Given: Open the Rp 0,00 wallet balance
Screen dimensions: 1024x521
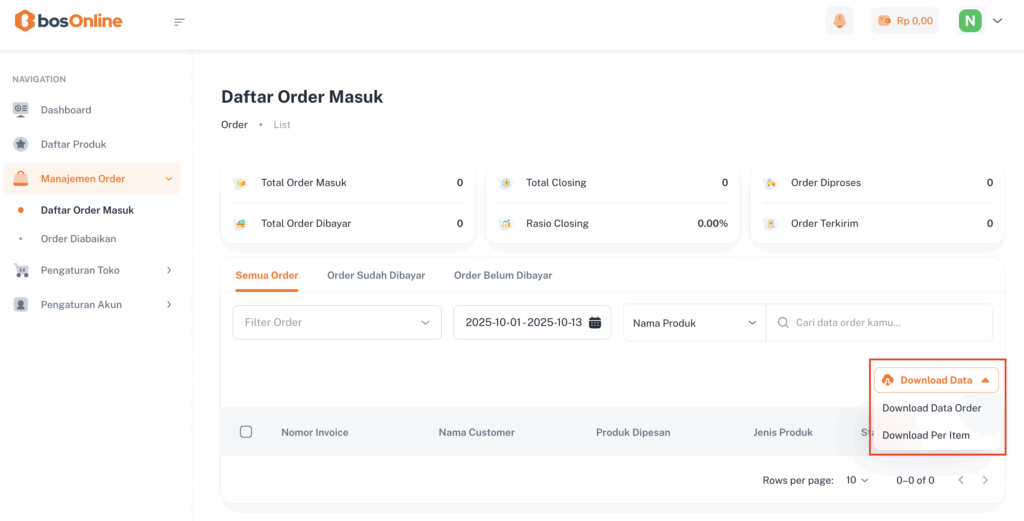Looking at the screenshot, I should [x=905, y=21].
